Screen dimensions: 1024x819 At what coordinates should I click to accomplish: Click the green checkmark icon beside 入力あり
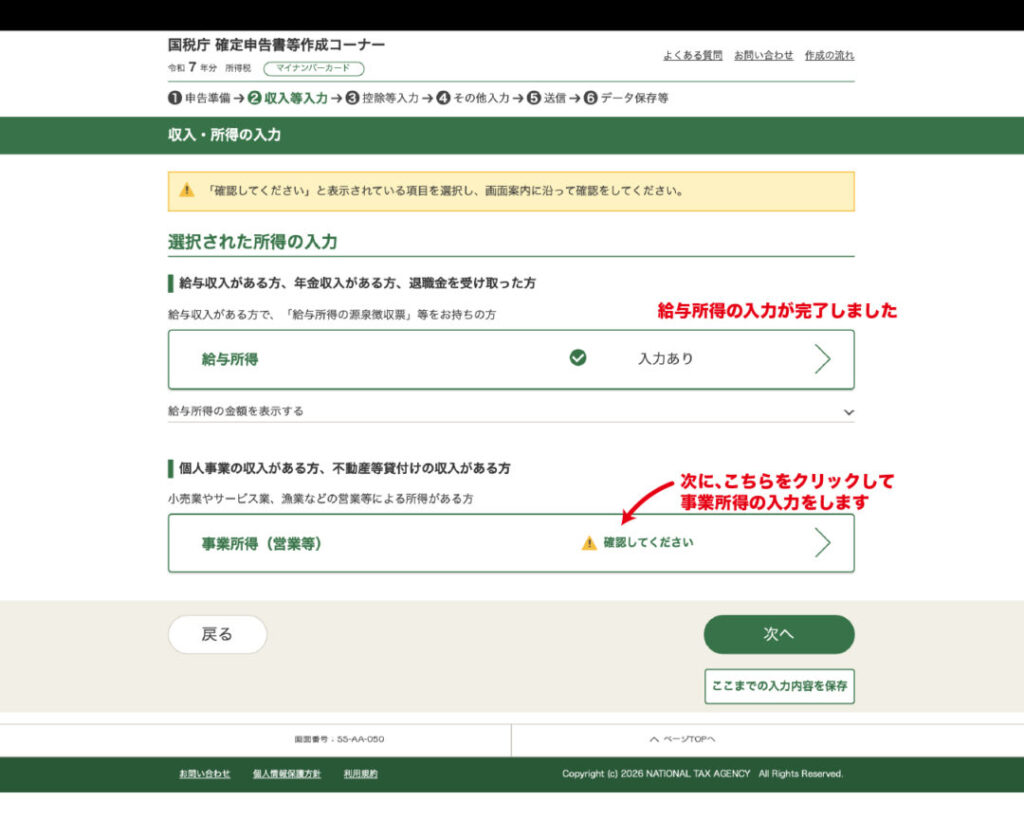click(577, 358)
